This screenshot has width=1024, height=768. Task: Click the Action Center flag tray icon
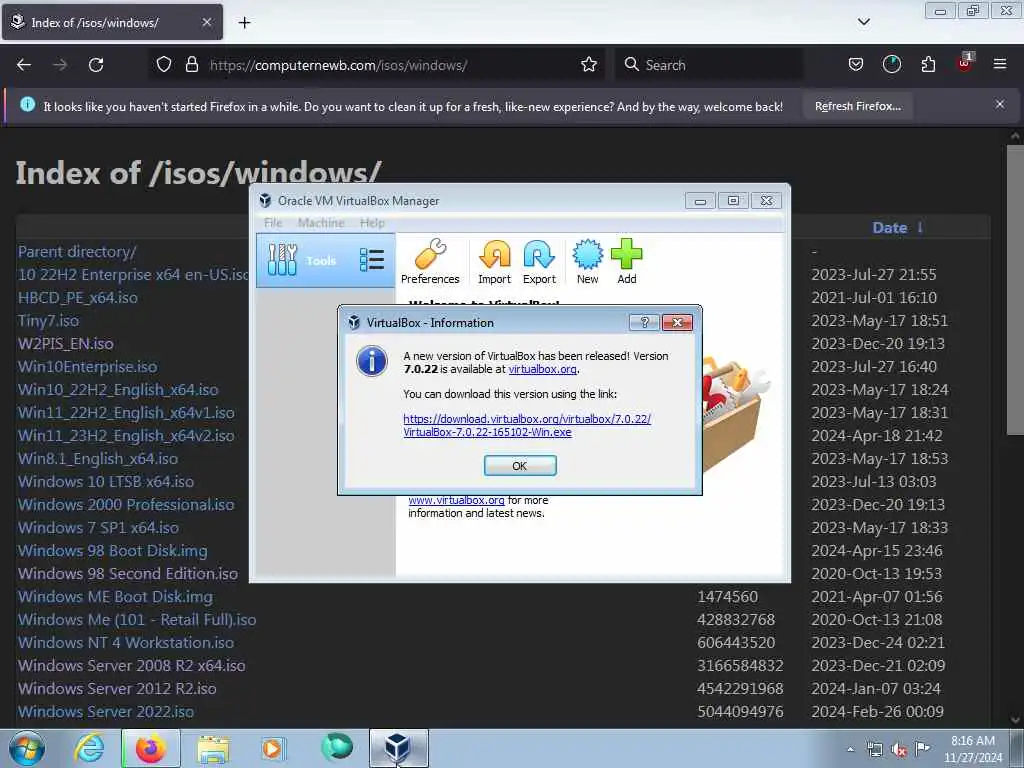point(922,749)
